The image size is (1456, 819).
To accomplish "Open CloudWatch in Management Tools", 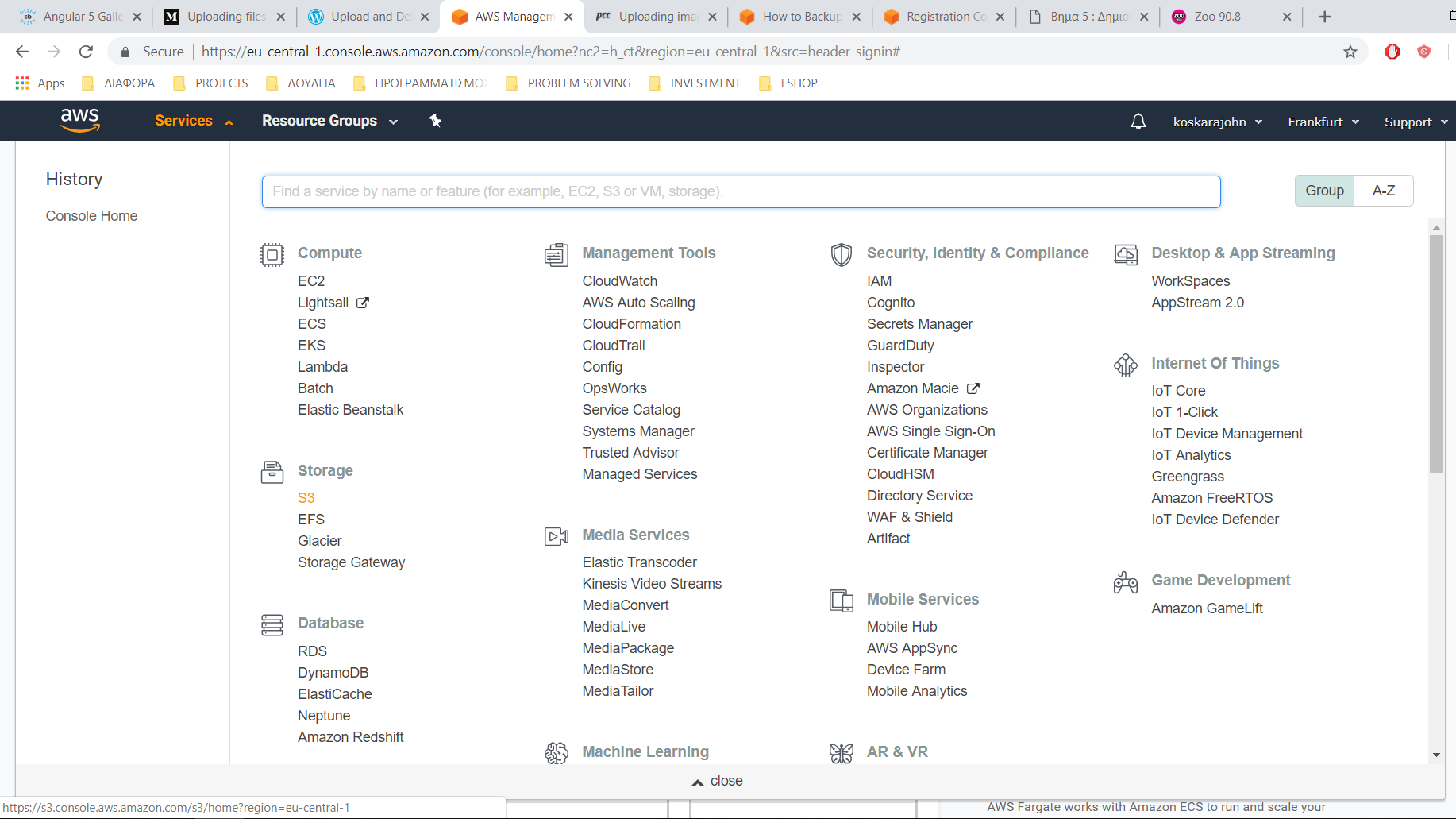I will 619,281.
